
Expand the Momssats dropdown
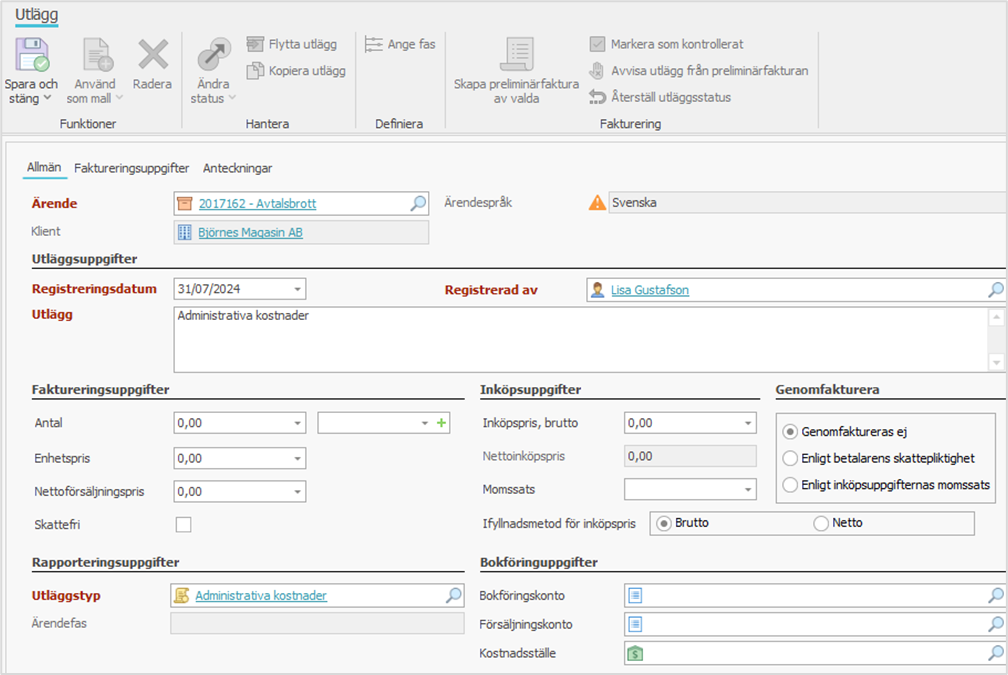click(747, 490)
